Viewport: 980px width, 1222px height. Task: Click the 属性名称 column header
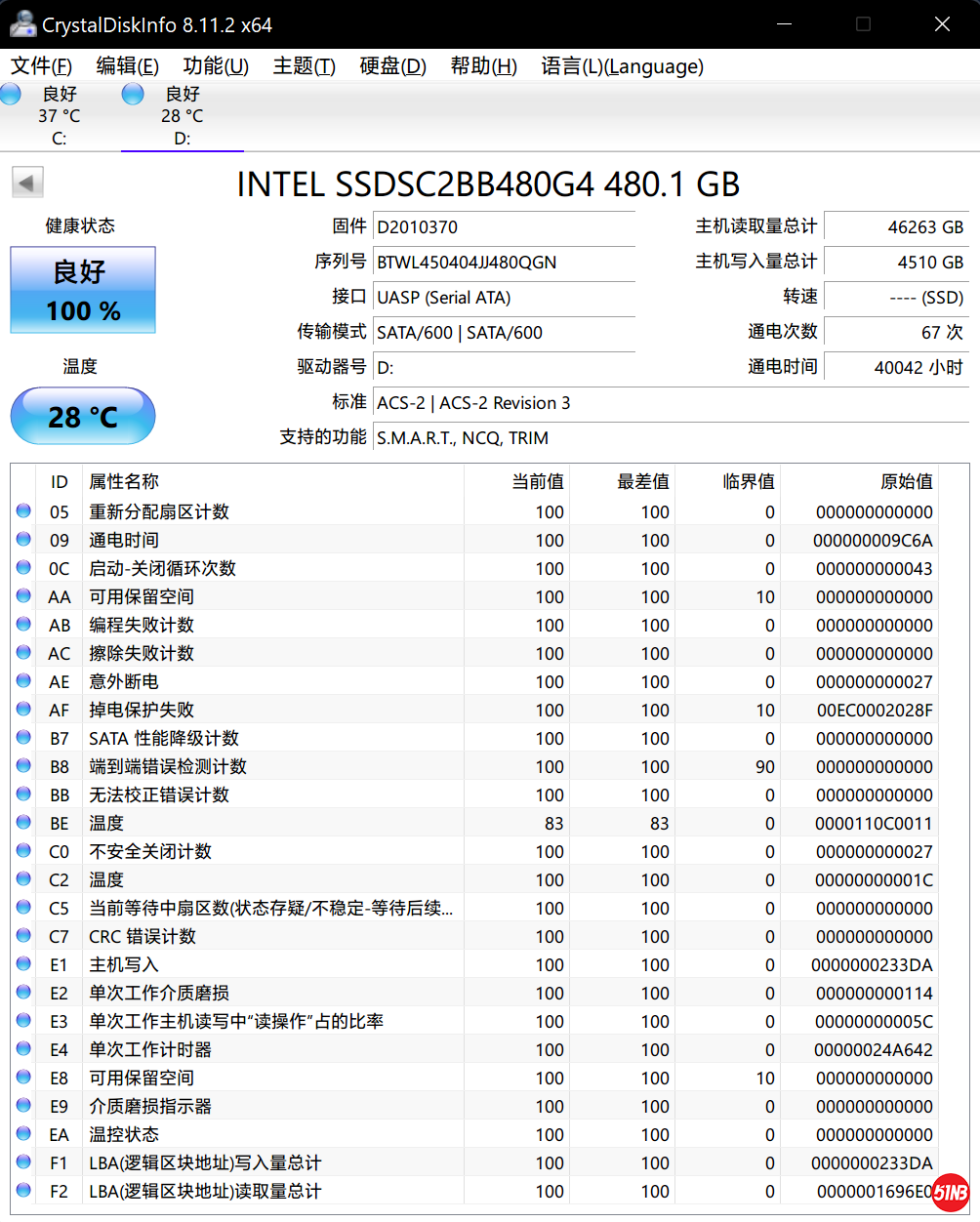(124, 481)
